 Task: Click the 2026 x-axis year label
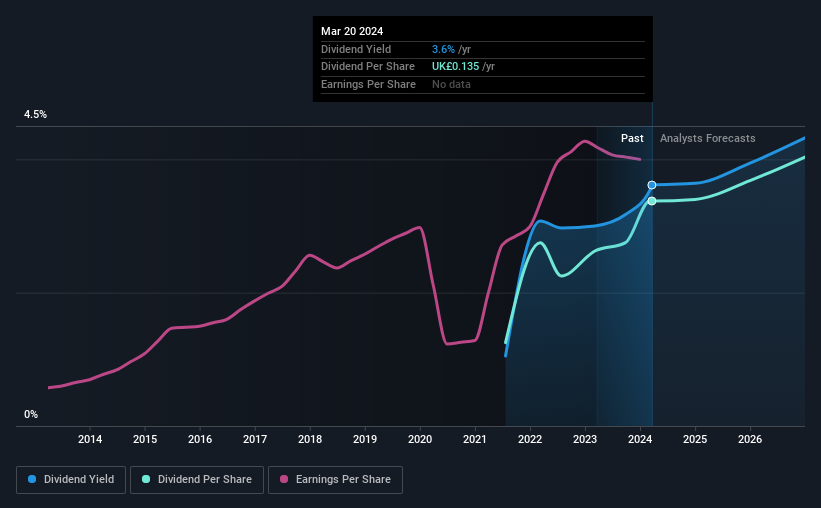tap(750, 439)
